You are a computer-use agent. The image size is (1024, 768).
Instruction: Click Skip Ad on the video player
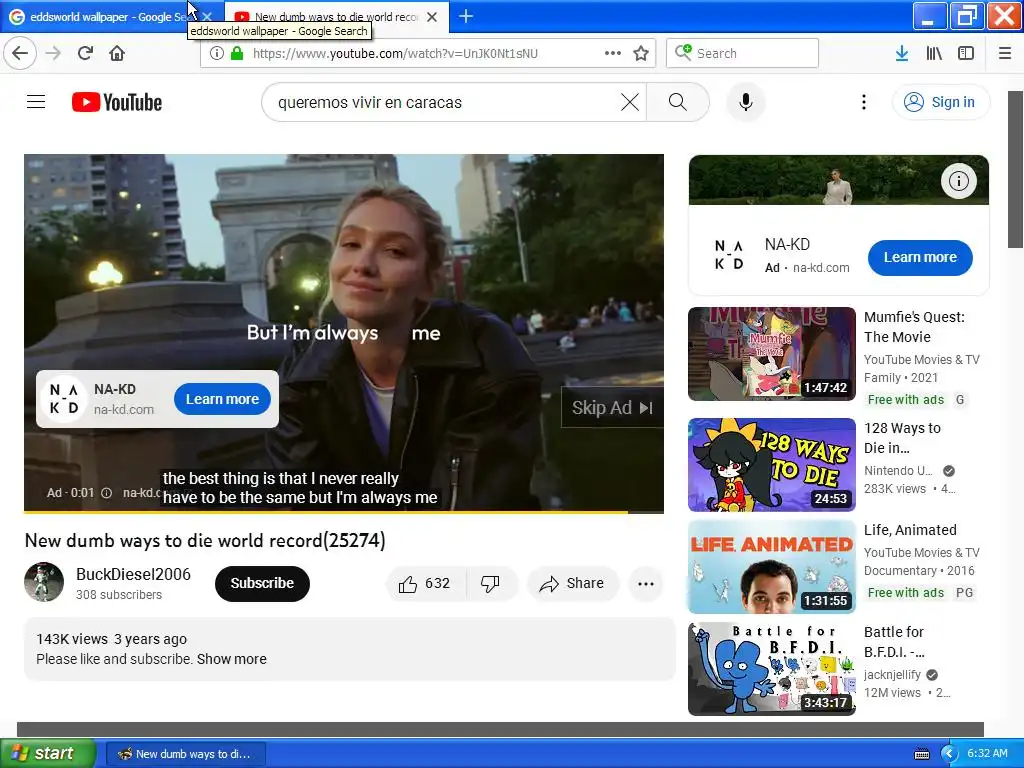[x=612, y=408]
